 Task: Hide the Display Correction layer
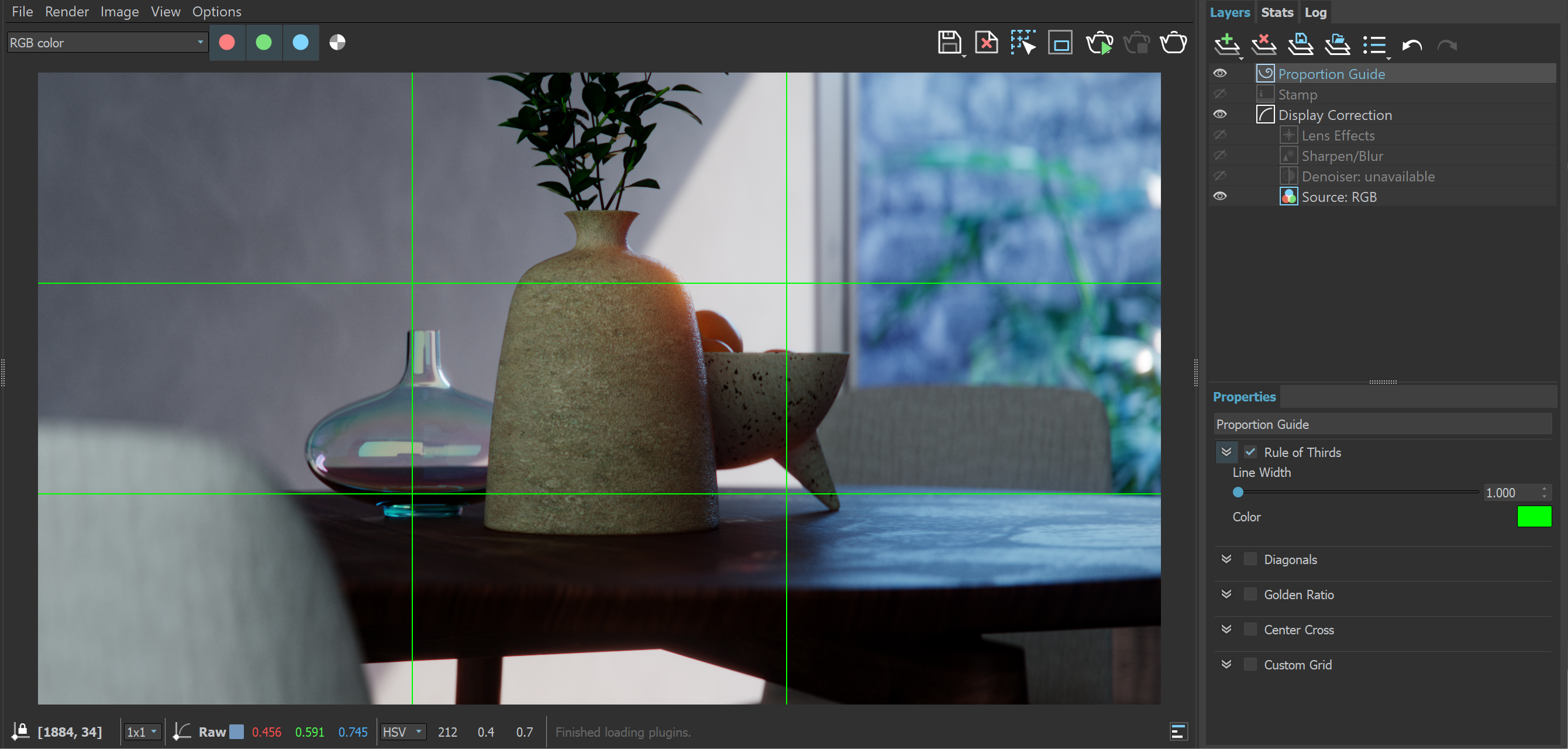pos(1221,115)
